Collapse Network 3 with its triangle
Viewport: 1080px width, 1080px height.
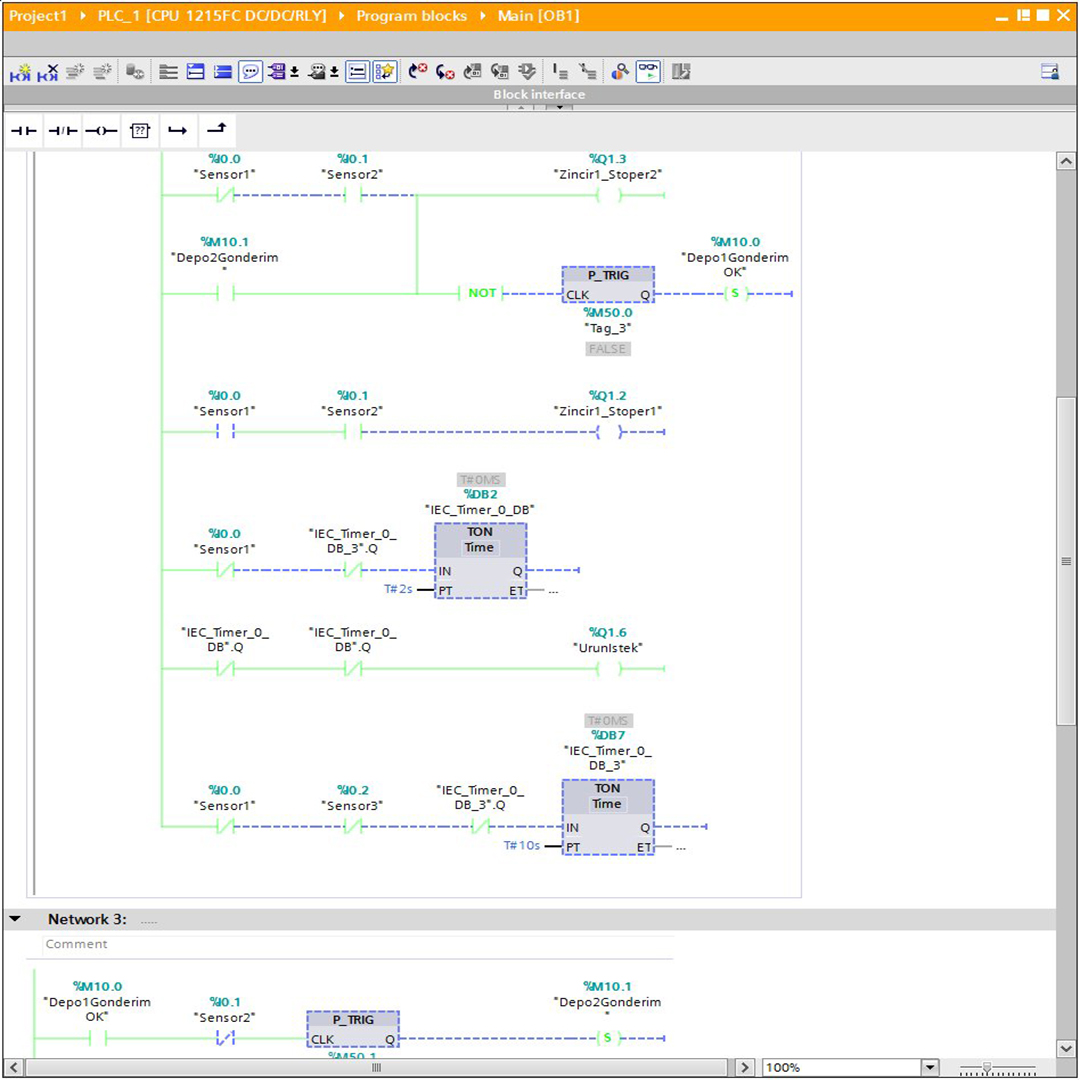pyautogui.click(x=15, y=919)
